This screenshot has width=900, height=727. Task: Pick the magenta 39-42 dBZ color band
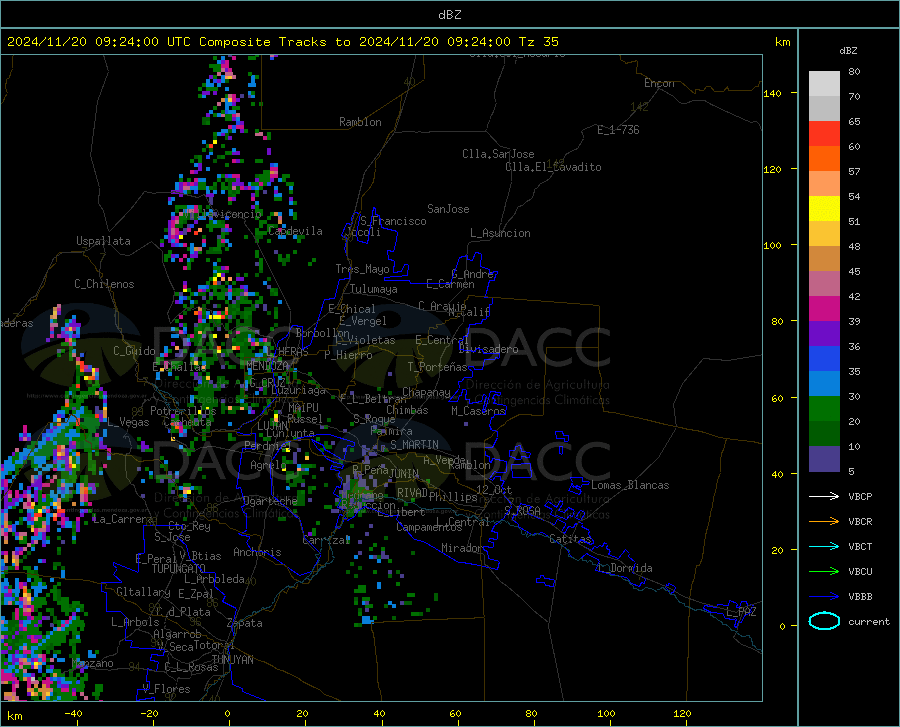click(x=824, y=309)
